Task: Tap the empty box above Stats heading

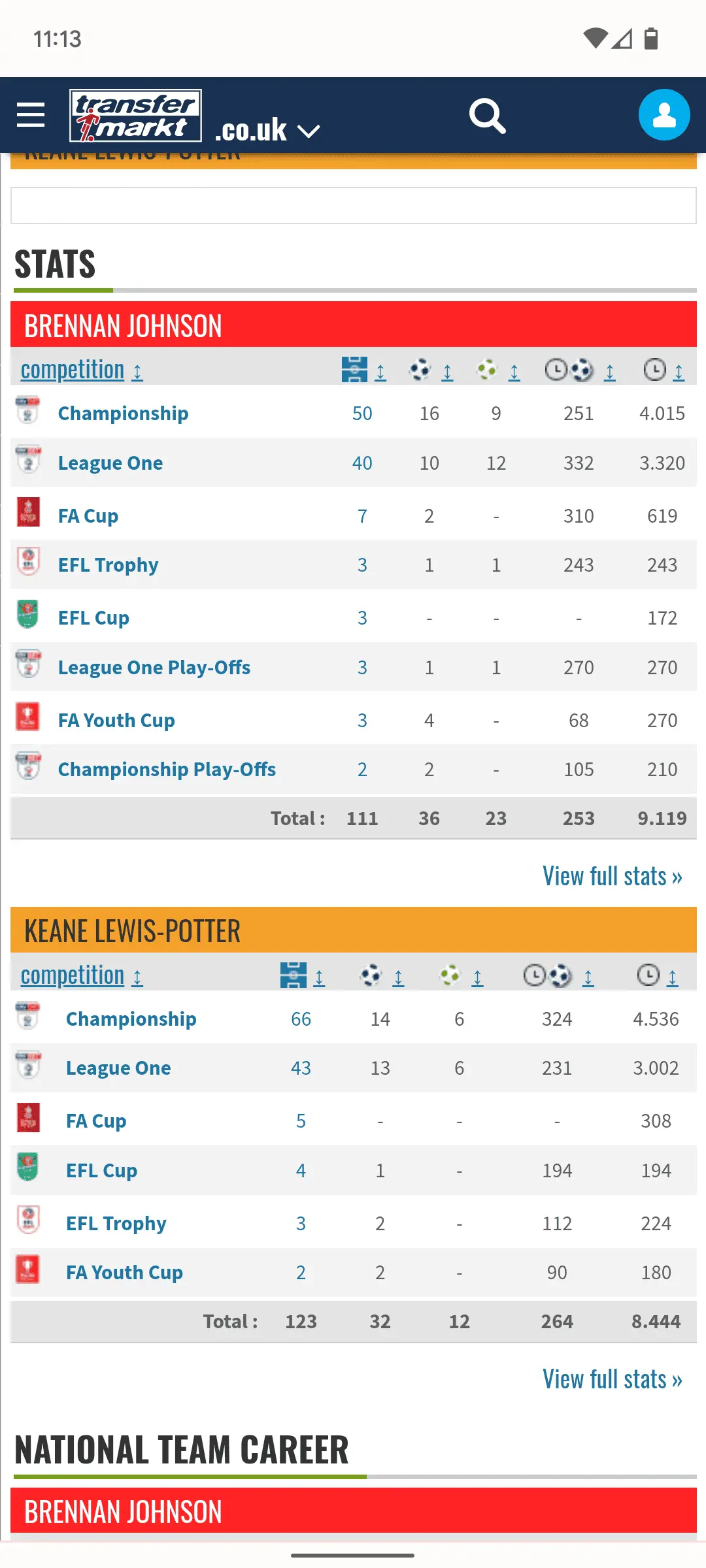Action: click(x=353, y=206)
